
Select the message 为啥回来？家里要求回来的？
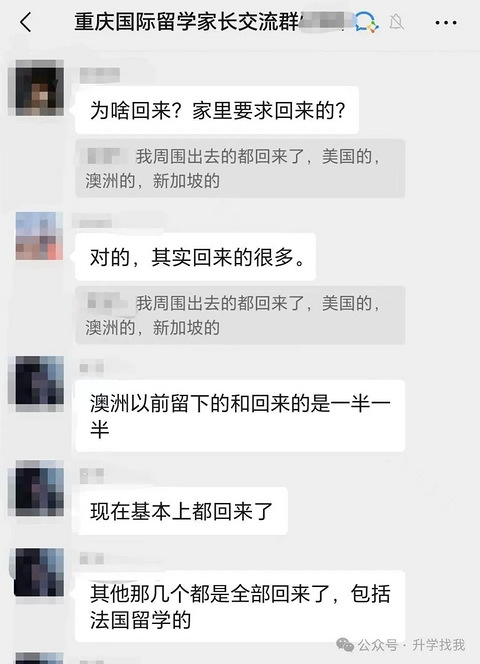coord(217,111)
